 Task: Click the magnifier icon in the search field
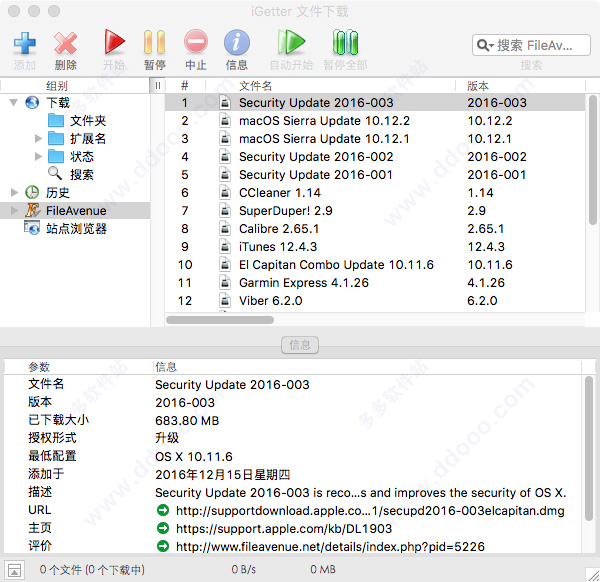(x=485, y=46)
